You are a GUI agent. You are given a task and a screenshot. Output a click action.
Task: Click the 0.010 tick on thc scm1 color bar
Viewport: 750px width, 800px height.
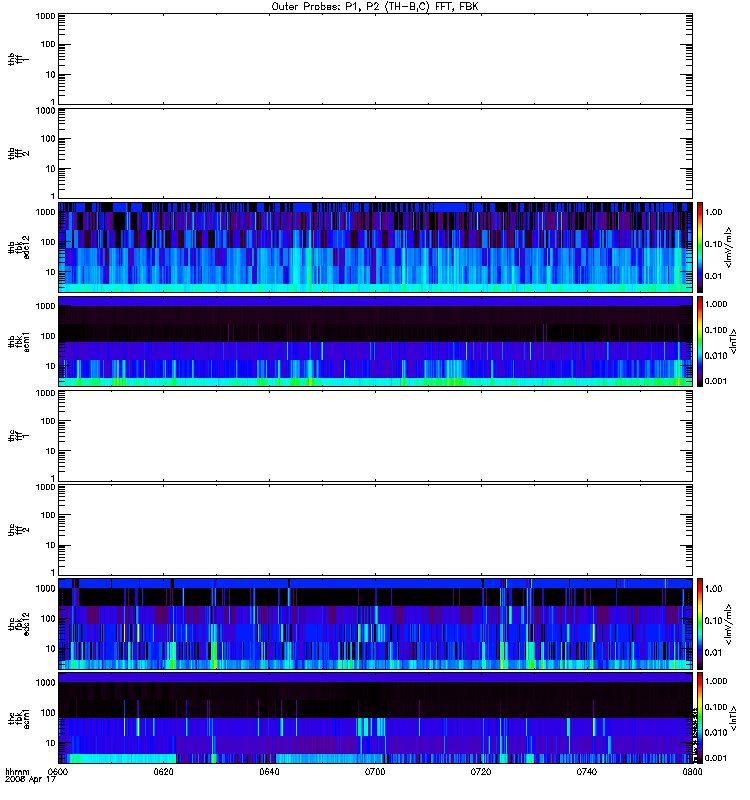(716, 733)
